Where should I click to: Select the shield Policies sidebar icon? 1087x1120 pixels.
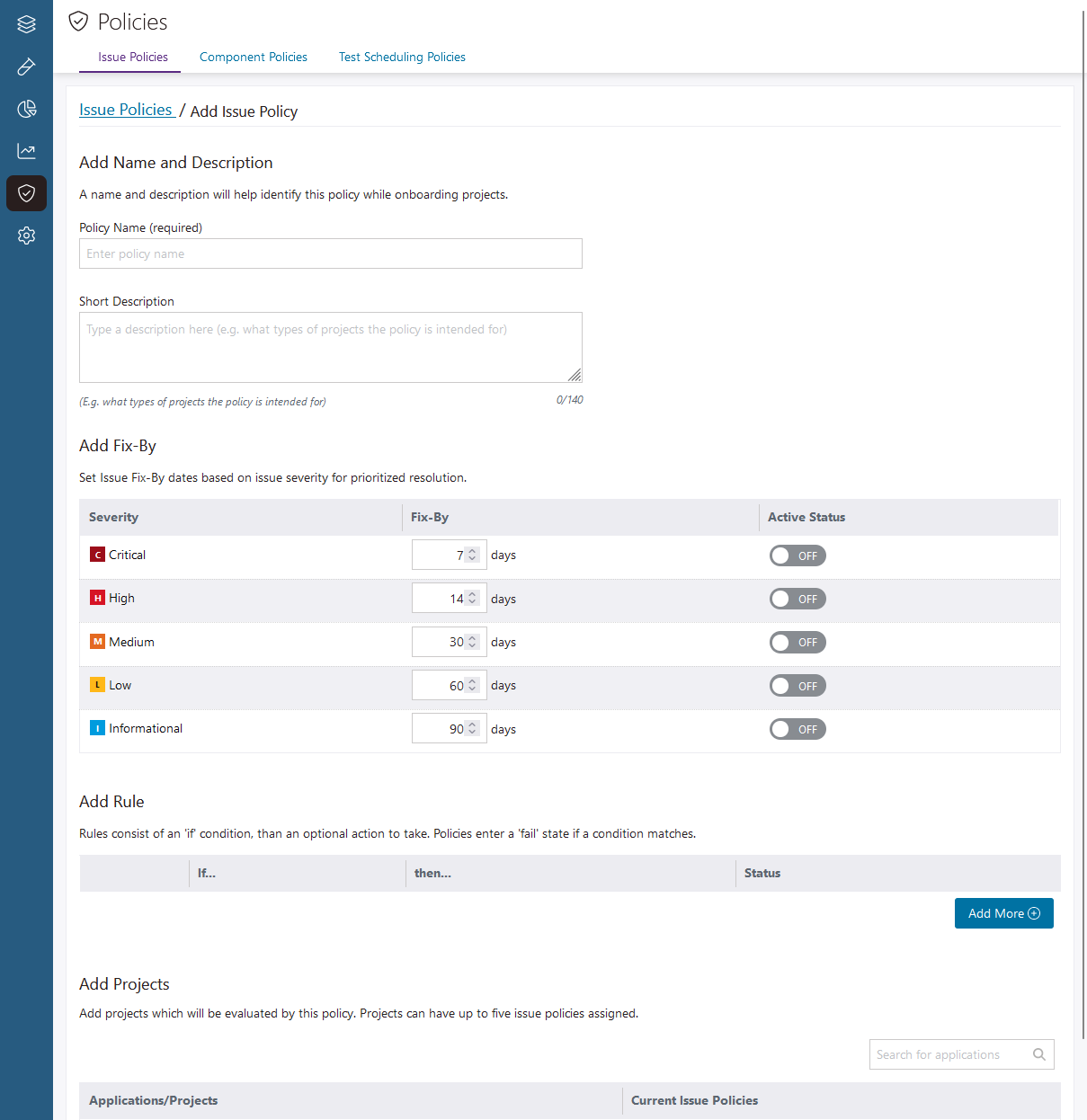[x=26, y=193]
